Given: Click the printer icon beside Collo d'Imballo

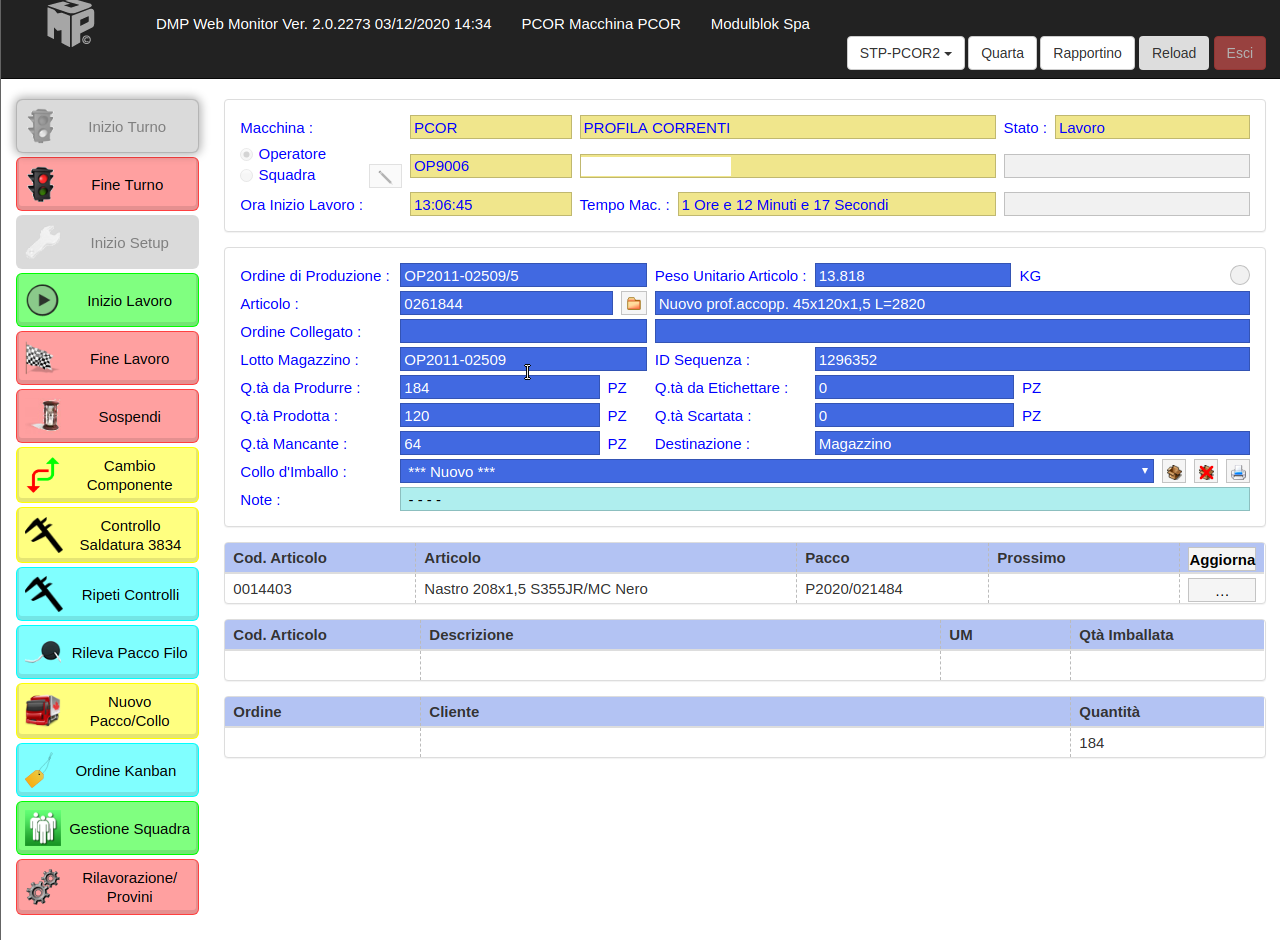Looking at the screenshot, I should click(x=1238, y=472).
